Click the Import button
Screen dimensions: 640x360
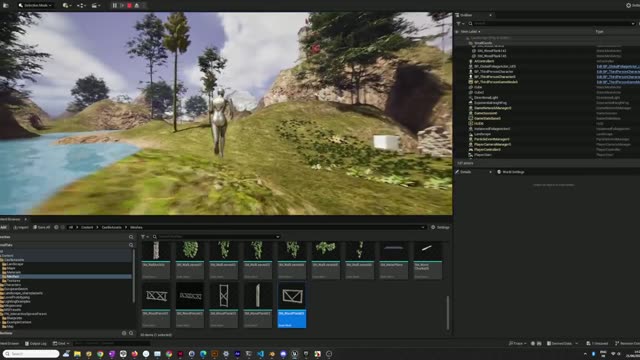click(x=21, y=227)
